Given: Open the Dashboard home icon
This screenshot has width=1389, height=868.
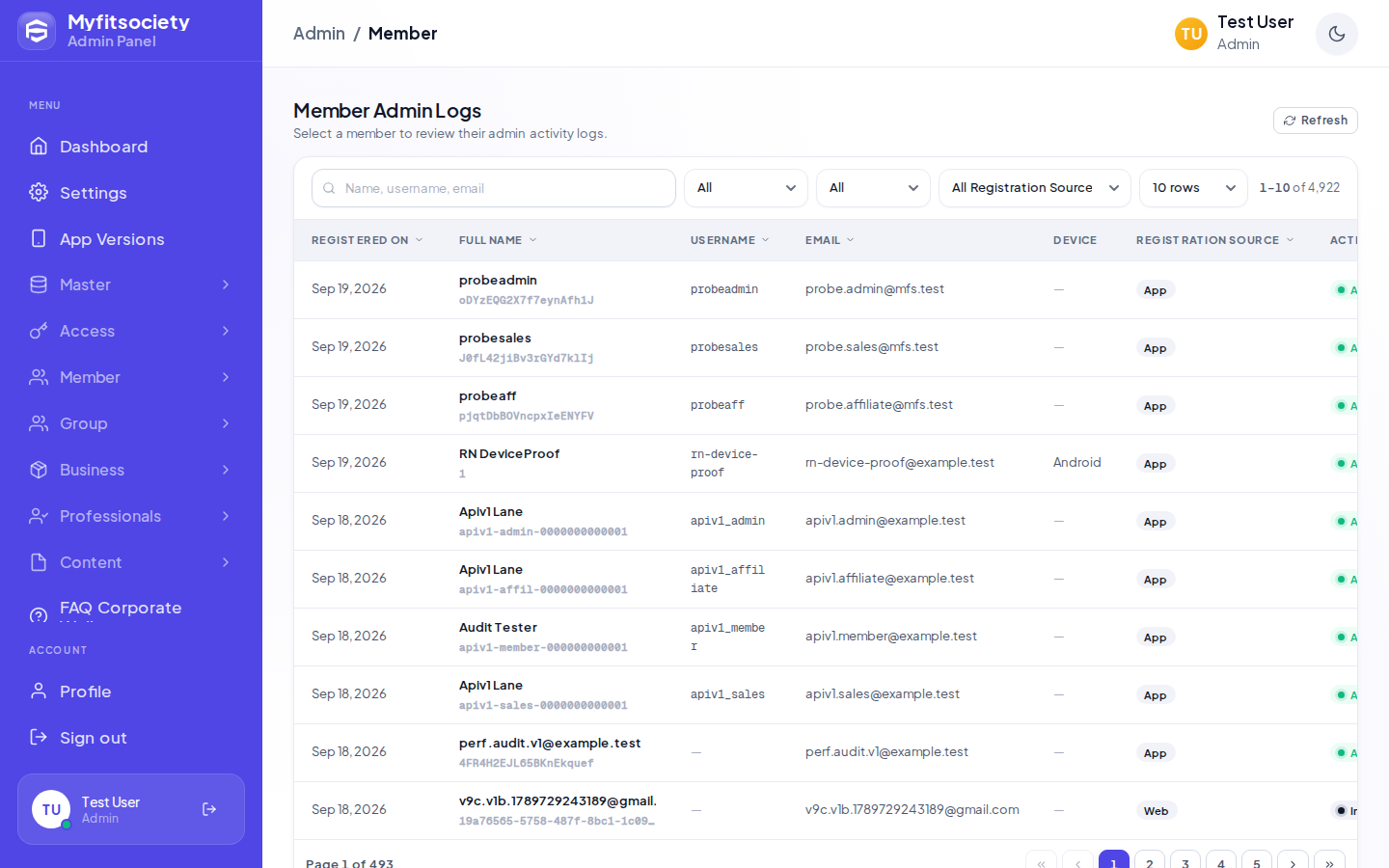Looking at the screenshot, I should tap(39, 147).
